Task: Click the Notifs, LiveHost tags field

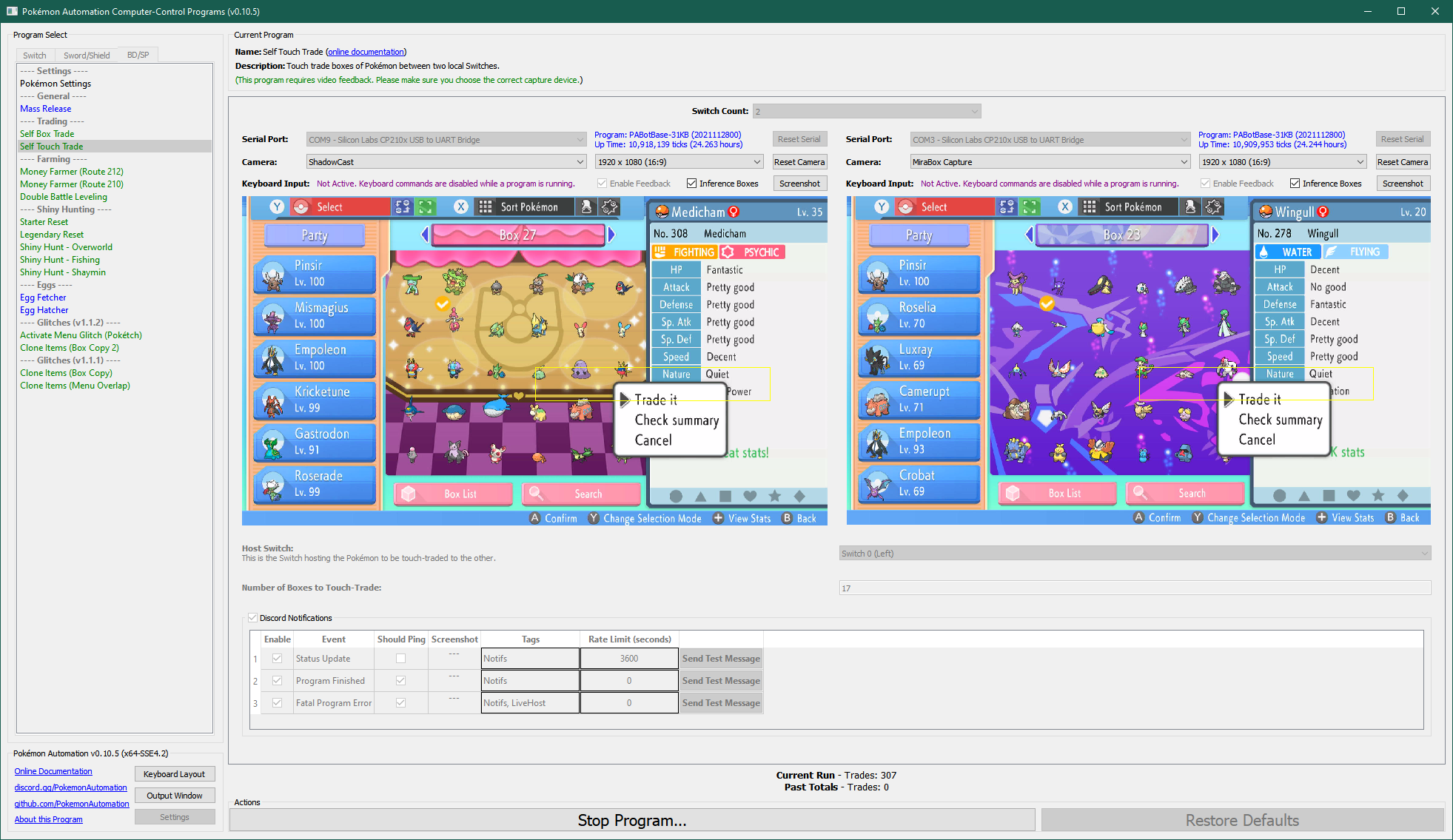Action: coord(530,703)
